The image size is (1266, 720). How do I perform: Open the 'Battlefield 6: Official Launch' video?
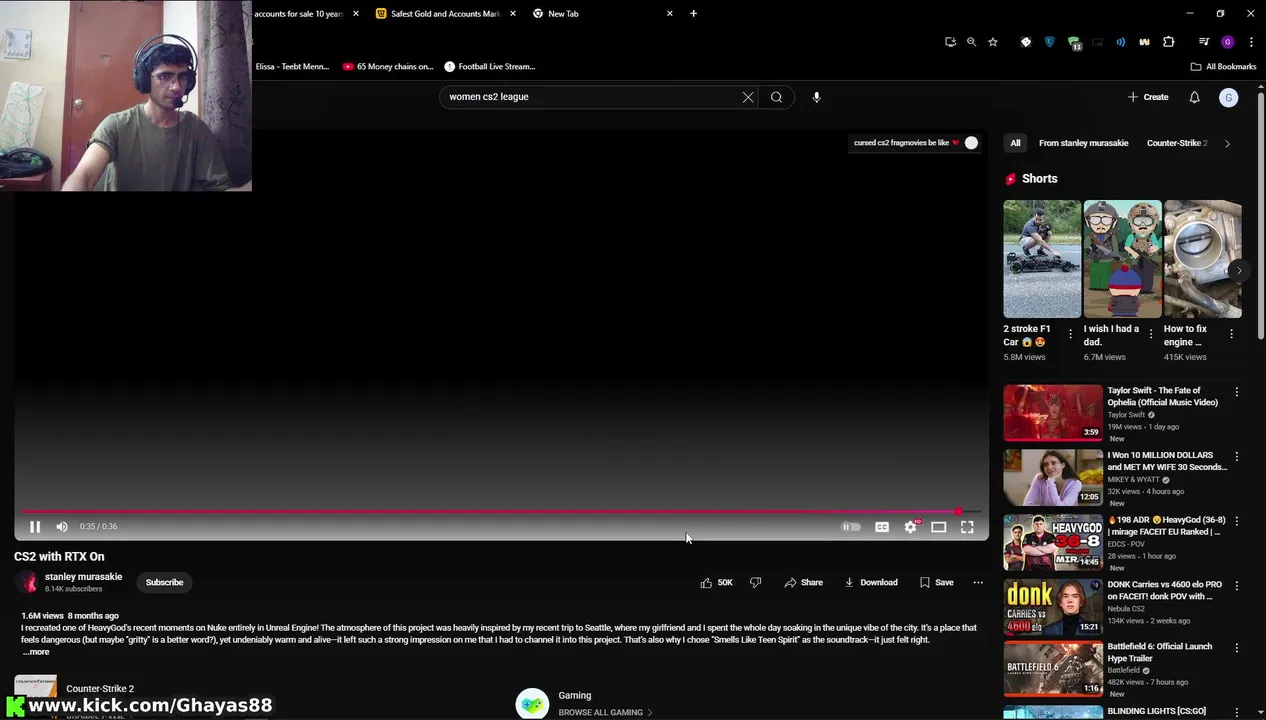click(1053, 671)
